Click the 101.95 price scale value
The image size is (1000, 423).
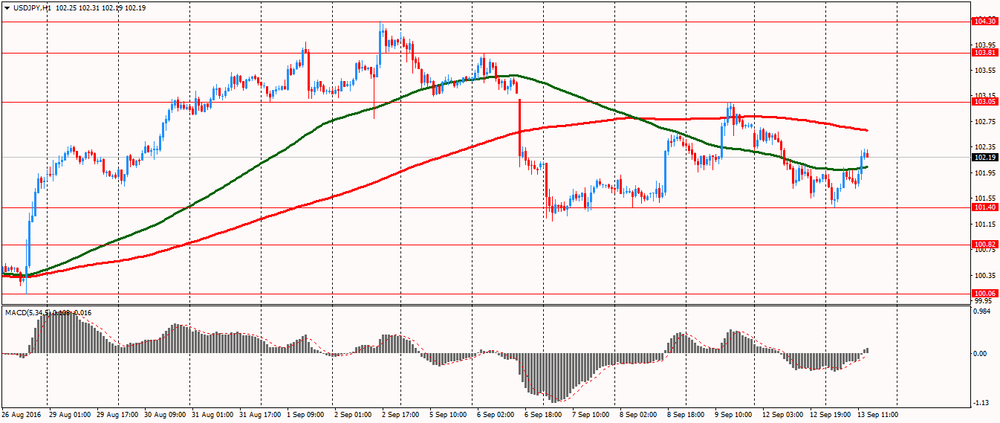tap(984, 173)
